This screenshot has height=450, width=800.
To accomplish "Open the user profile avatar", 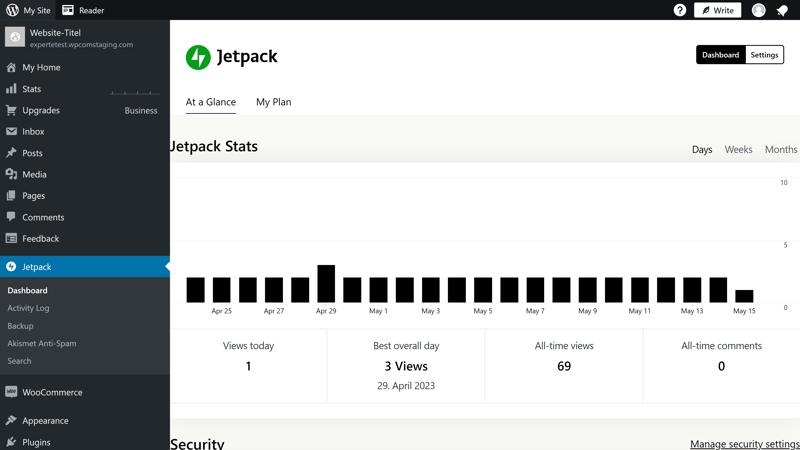I will [759, 10].
